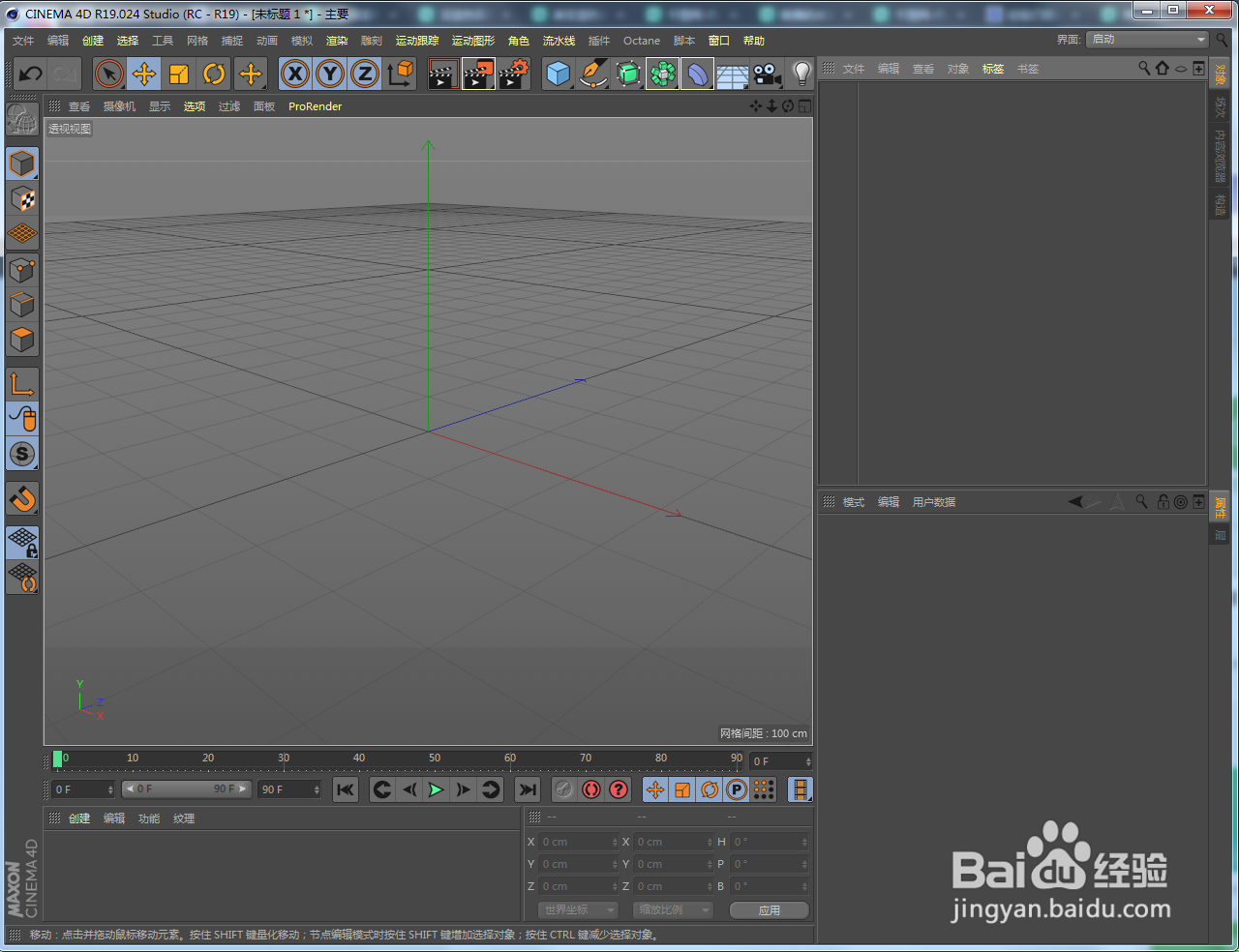Open Attribute Manager 用户数据 menu
1239x952 pixels.
pyautogui.click(x=934, y=502)
